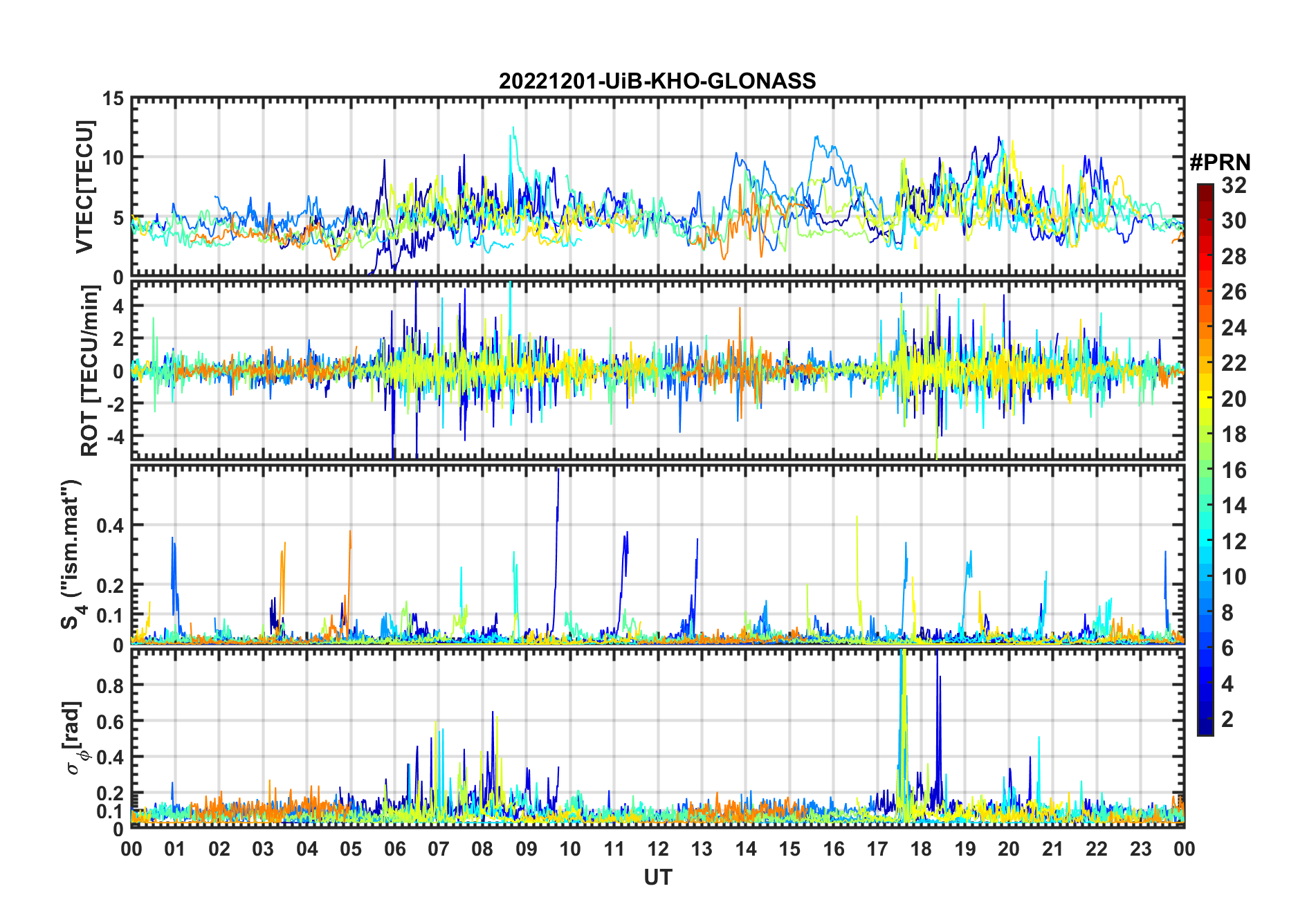
Task: Click the VTEC axis tick label 15
Action: click(x=113, y=100)
